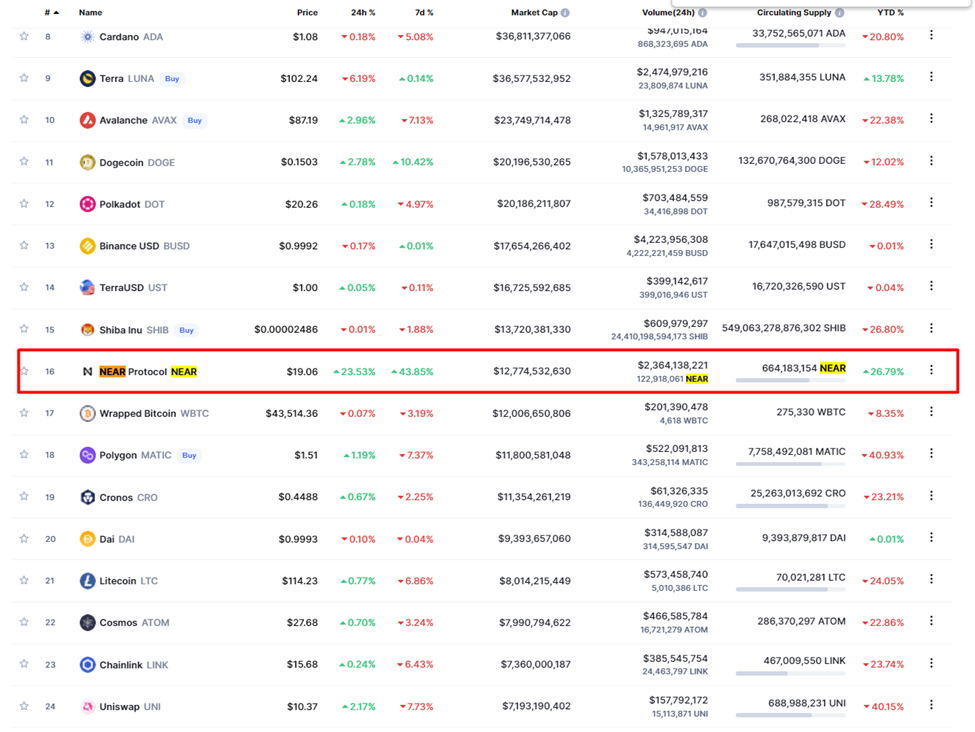The width and height of the screenshot is (975, 732).
Task: Toggle Binance USD watchlist star
Action: [x=24, y=245]
